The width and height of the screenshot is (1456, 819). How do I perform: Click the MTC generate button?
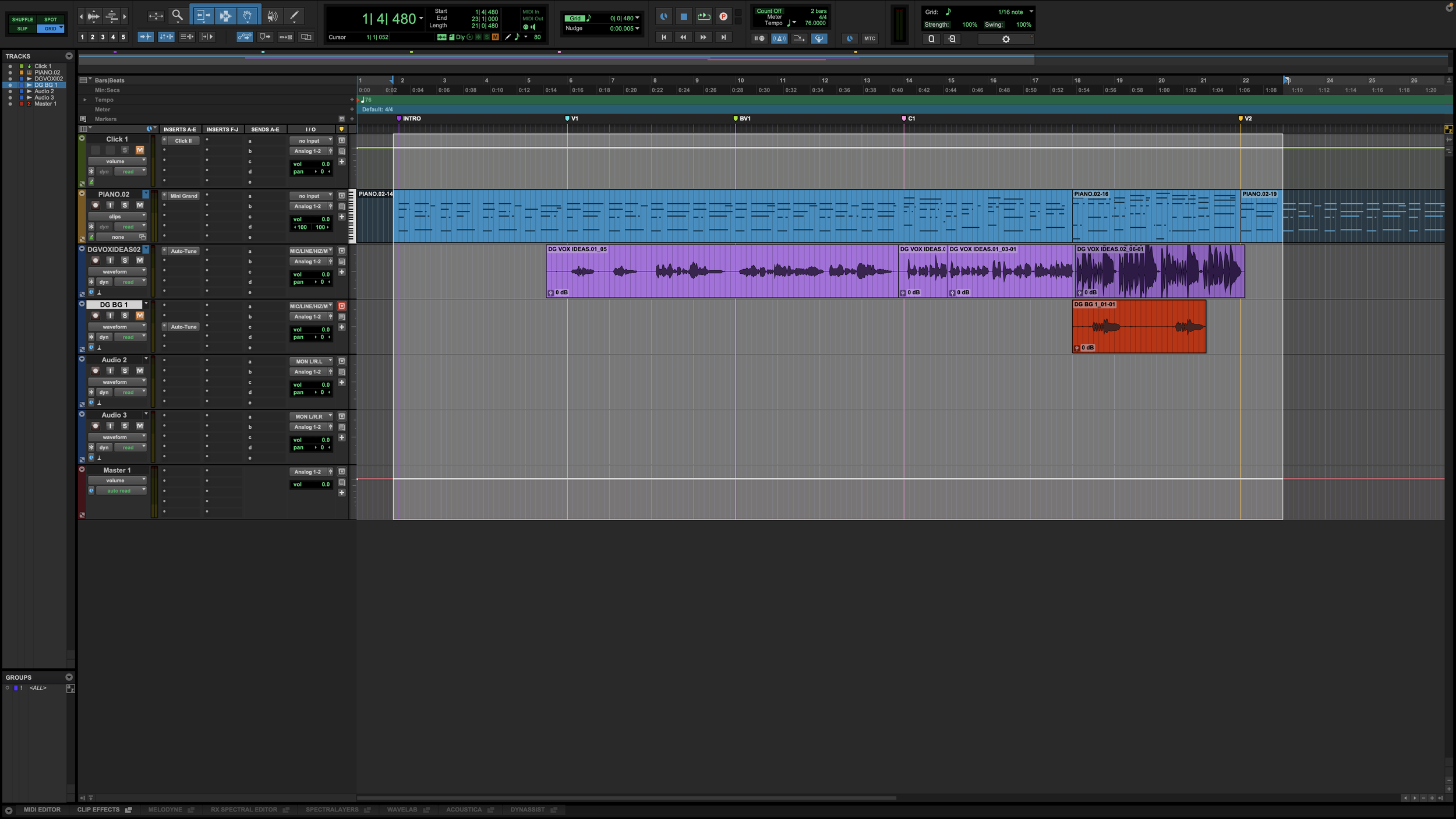tap(870, 38)
